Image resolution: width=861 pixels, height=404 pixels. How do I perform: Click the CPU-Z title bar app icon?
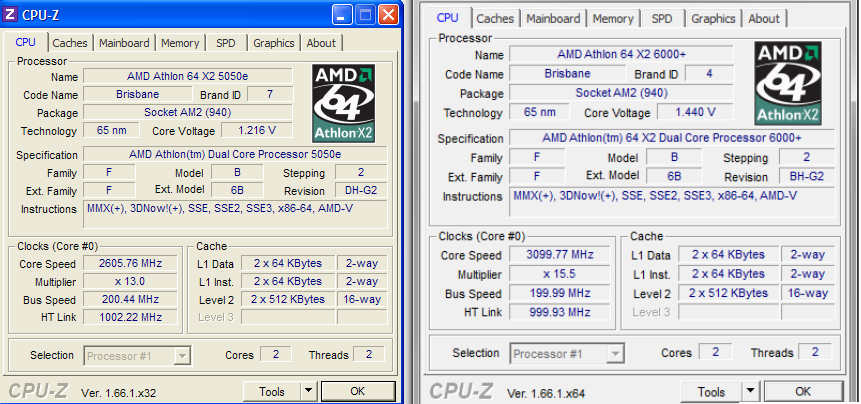coord(10,14)
